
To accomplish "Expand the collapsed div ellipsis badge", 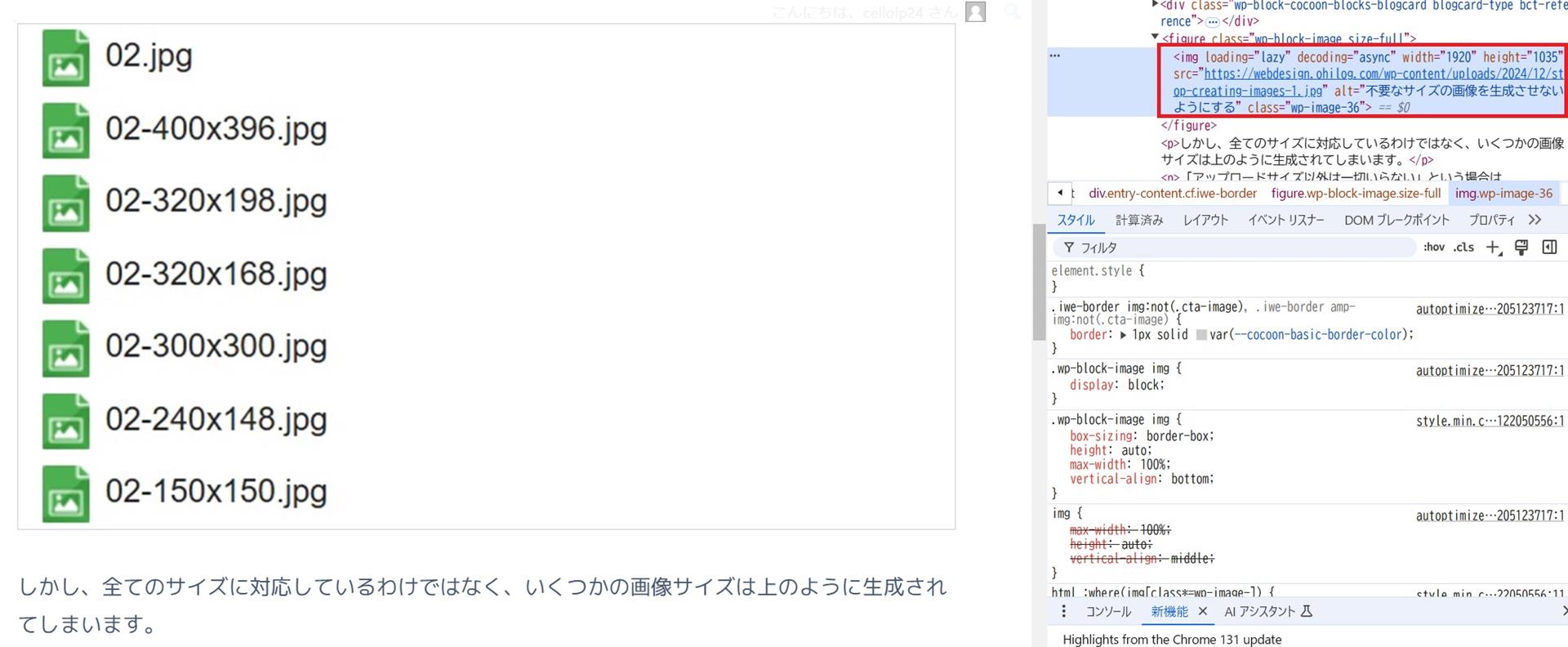I will pyautogui.click(x=1213, y=22).
